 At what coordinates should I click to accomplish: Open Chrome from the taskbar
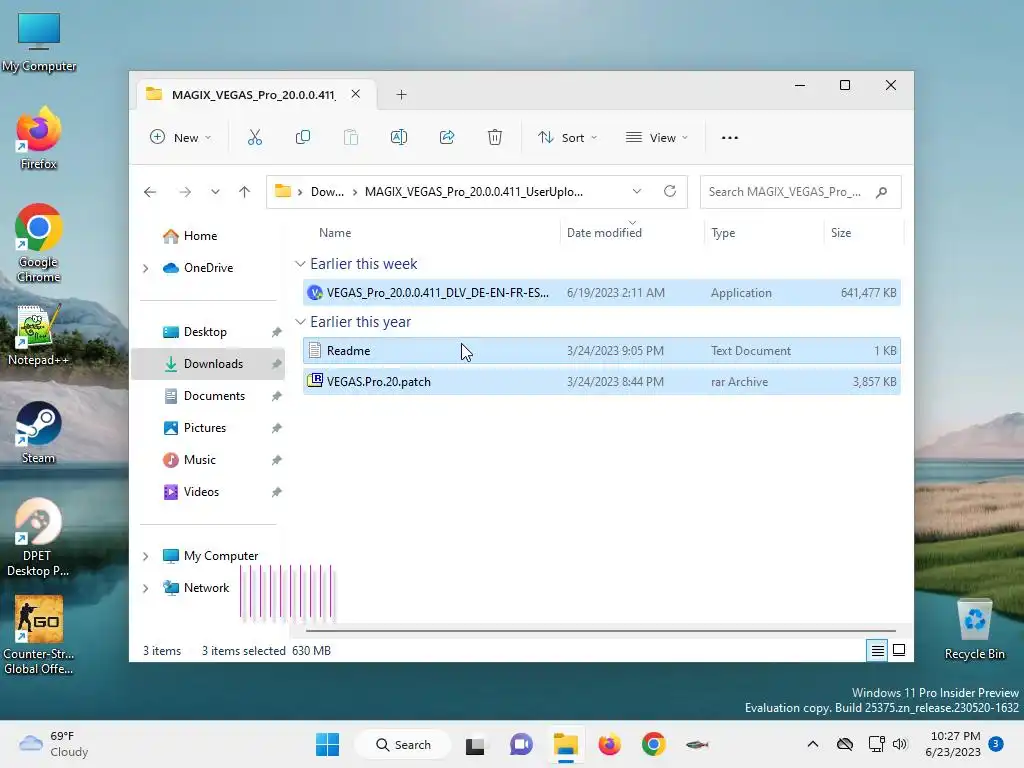click(653, 744)
